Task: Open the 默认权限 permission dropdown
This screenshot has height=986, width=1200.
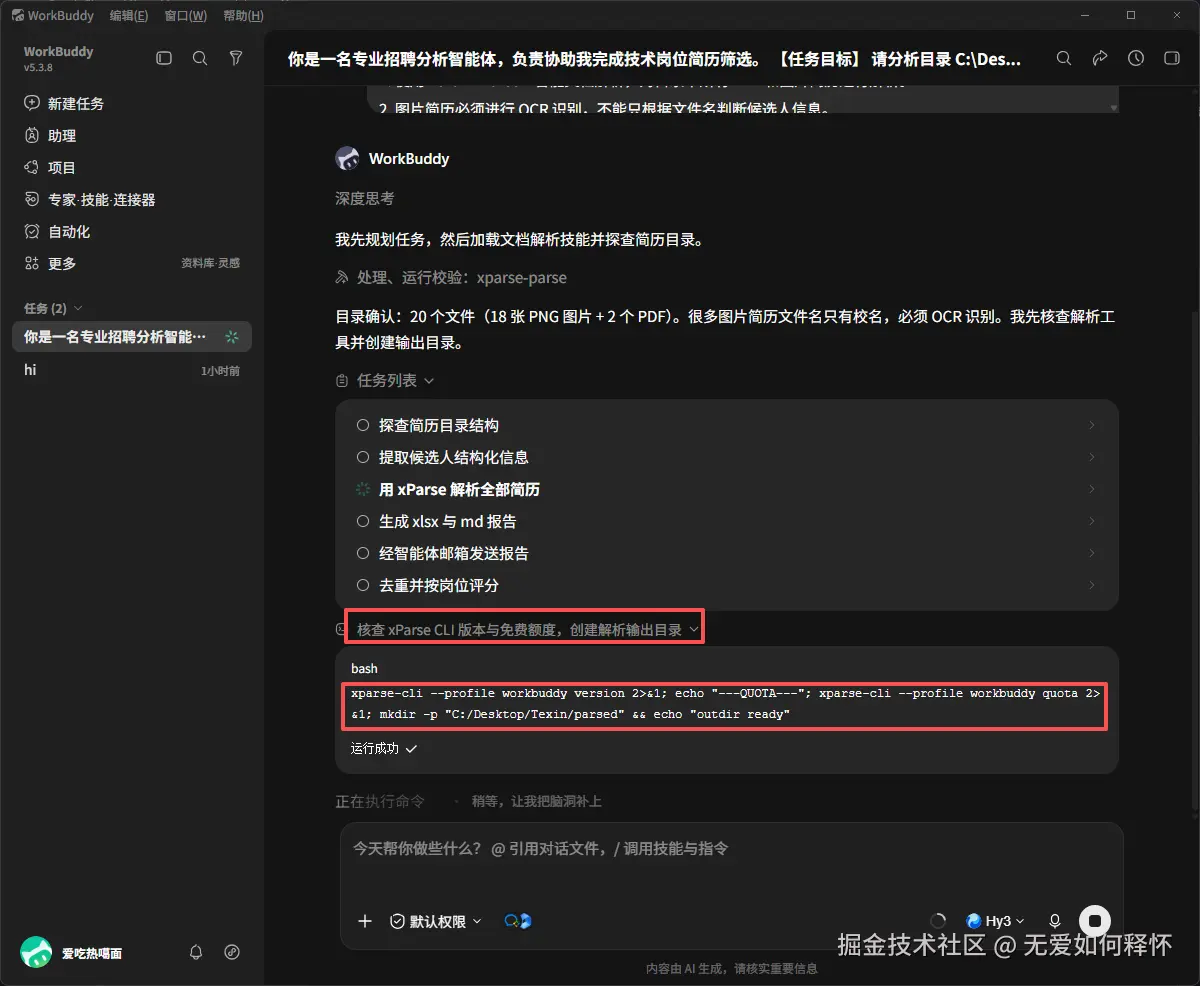Action: tap(436, 921)
